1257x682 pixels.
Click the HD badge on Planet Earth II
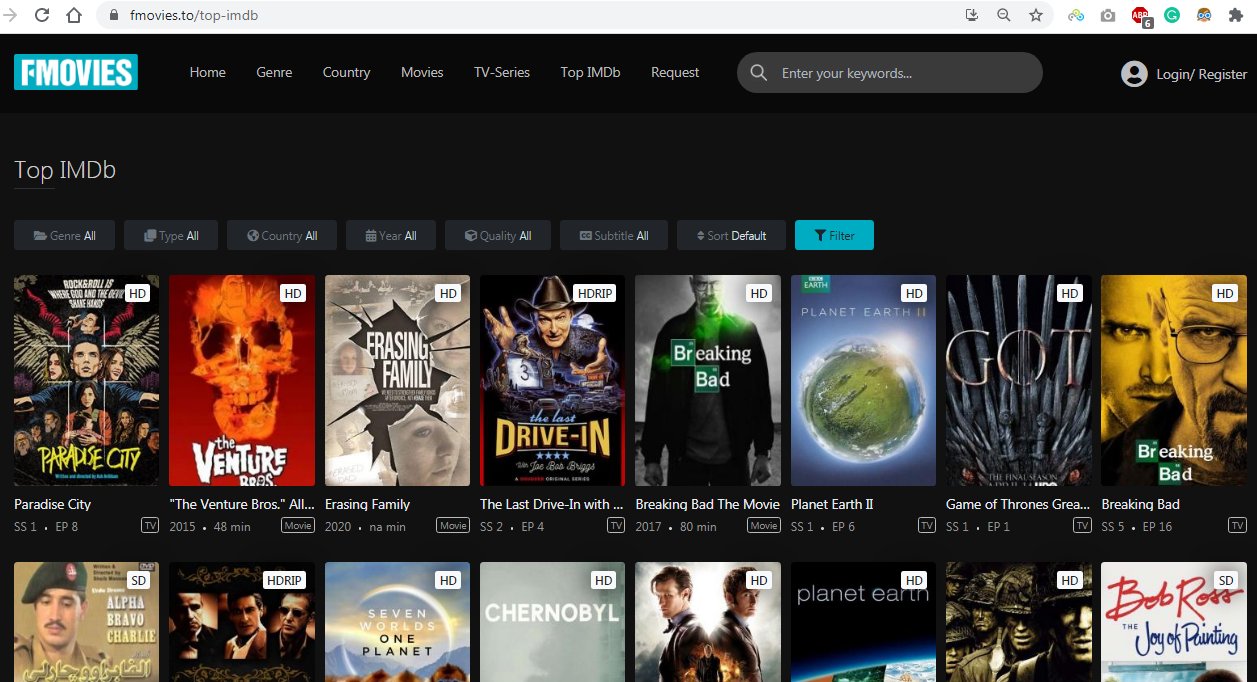(914, 293)
